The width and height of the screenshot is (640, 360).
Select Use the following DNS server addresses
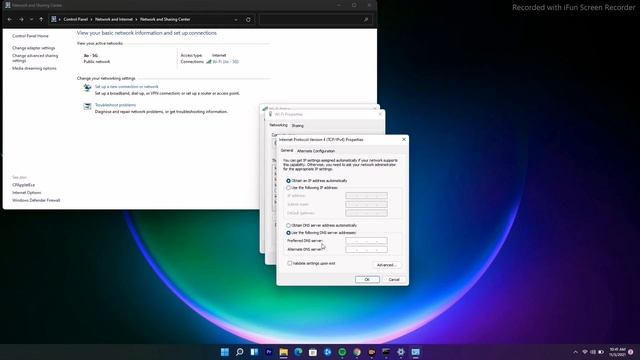pyautogui.click(x=321, y=233)
